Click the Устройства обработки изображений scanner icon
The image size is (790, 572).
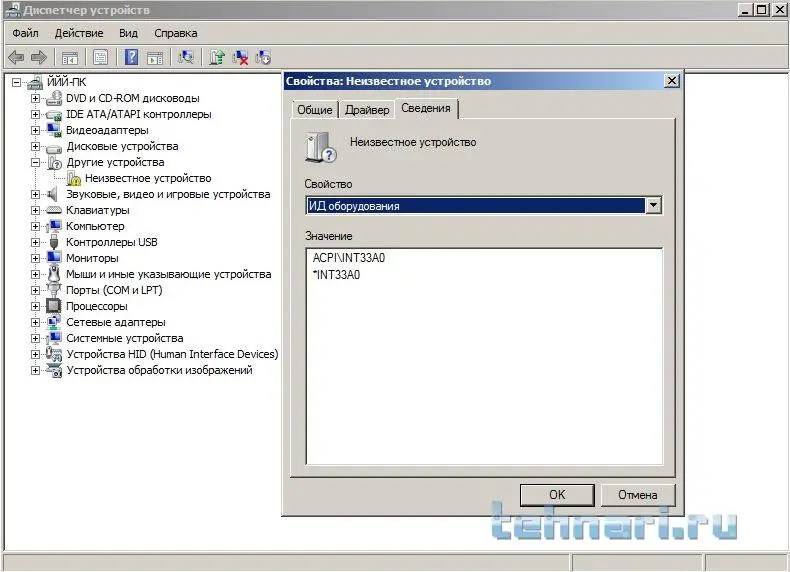point(54,370)
